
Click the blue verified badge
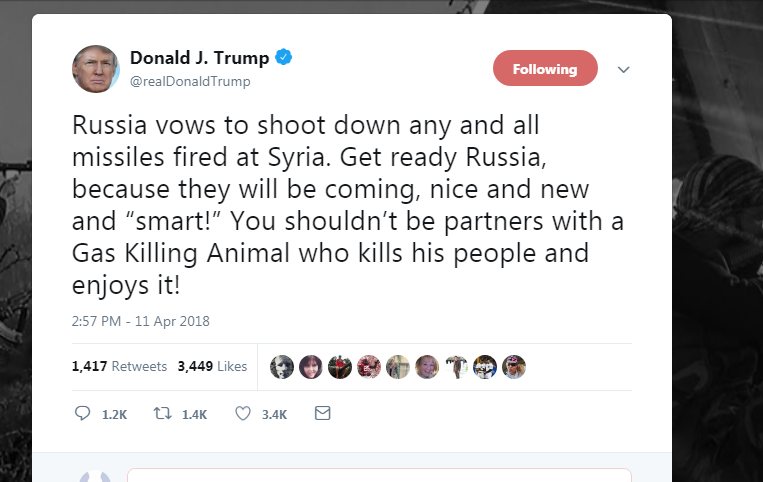(x=284, y=58)
